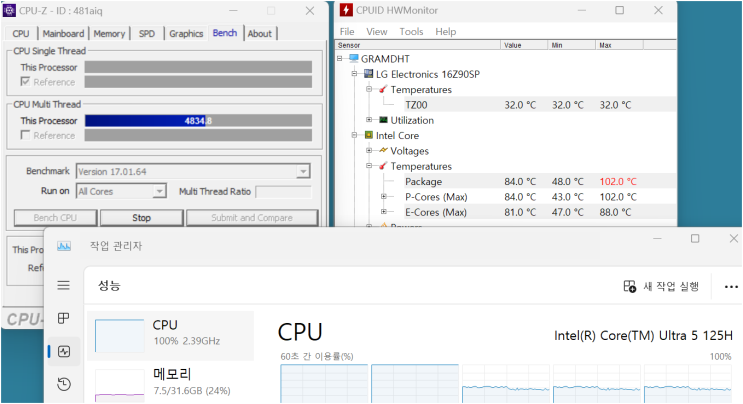Collapse the GRAMDHT tree node
743x404 pixels.
[339, 59]
